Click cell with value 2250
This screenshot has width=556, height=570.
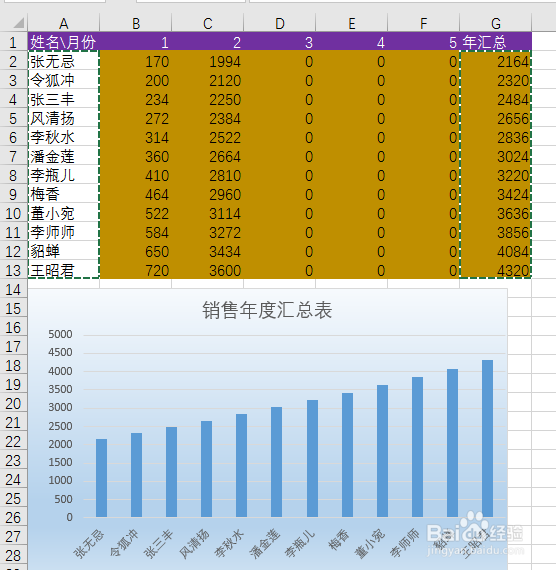208,99
